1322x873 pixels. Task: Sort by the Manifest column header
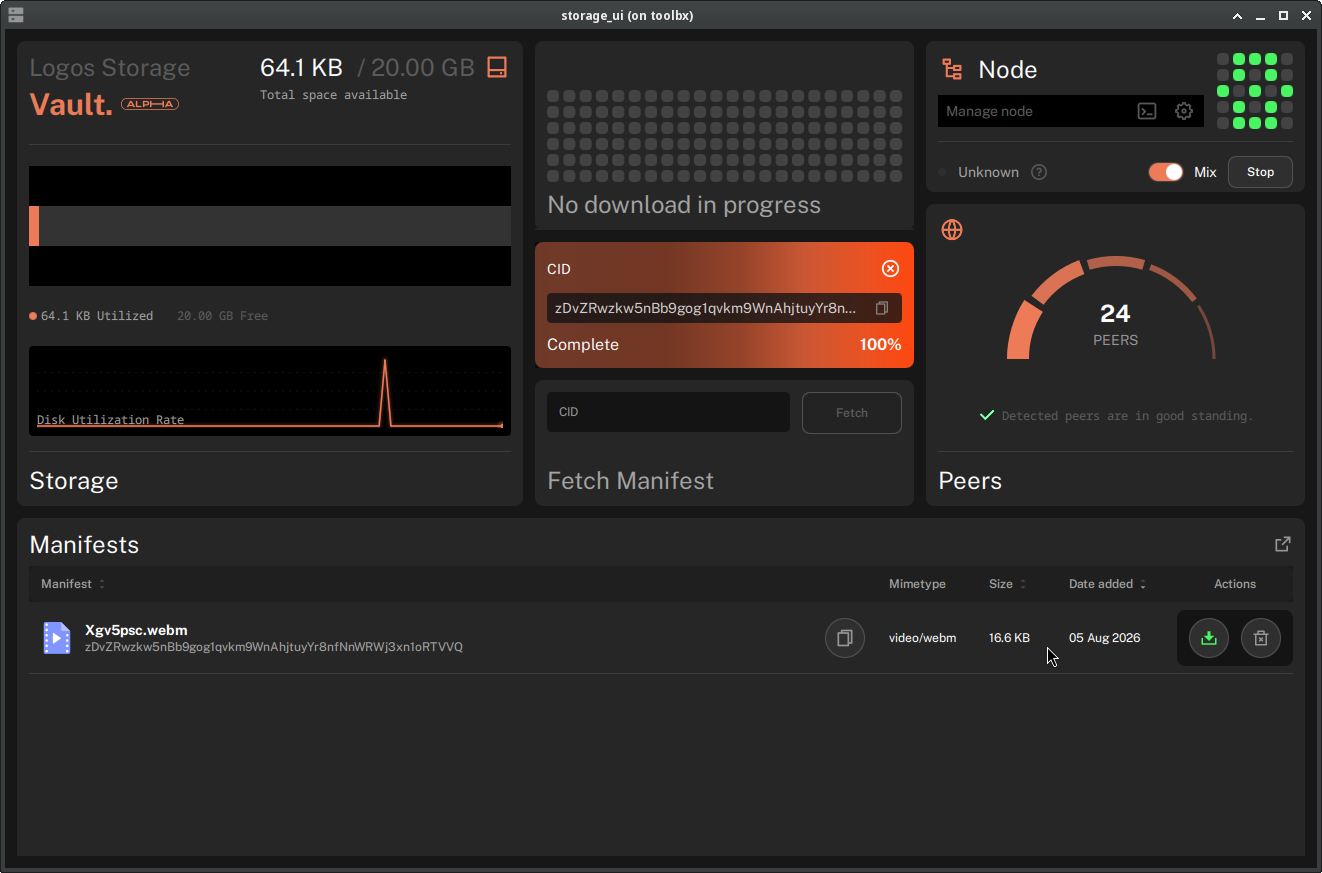[x=73, y=584]
